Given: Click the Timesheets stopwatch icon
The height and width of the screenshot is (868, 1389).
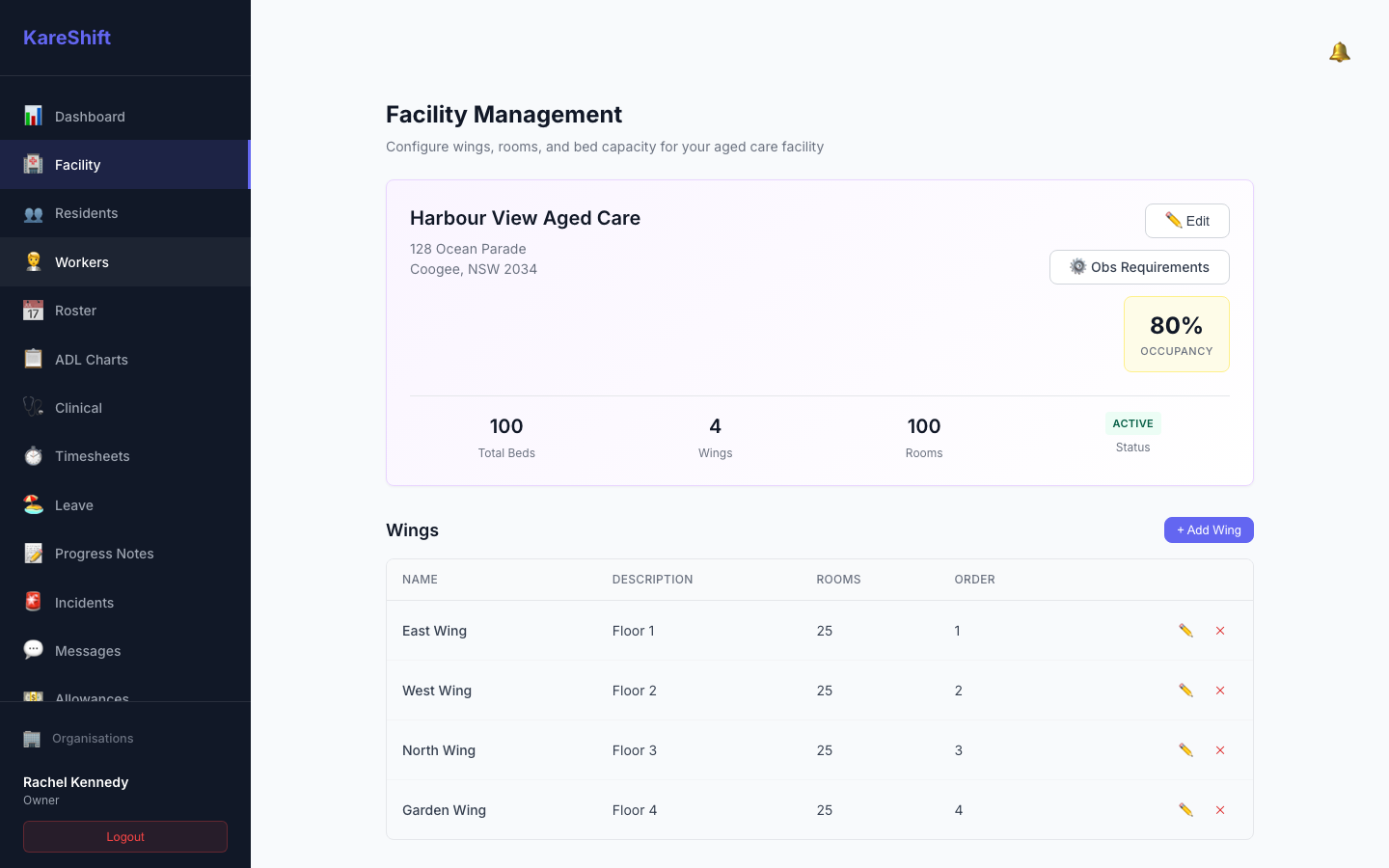Looking at the screenshot, I should (x=33, y=456).
